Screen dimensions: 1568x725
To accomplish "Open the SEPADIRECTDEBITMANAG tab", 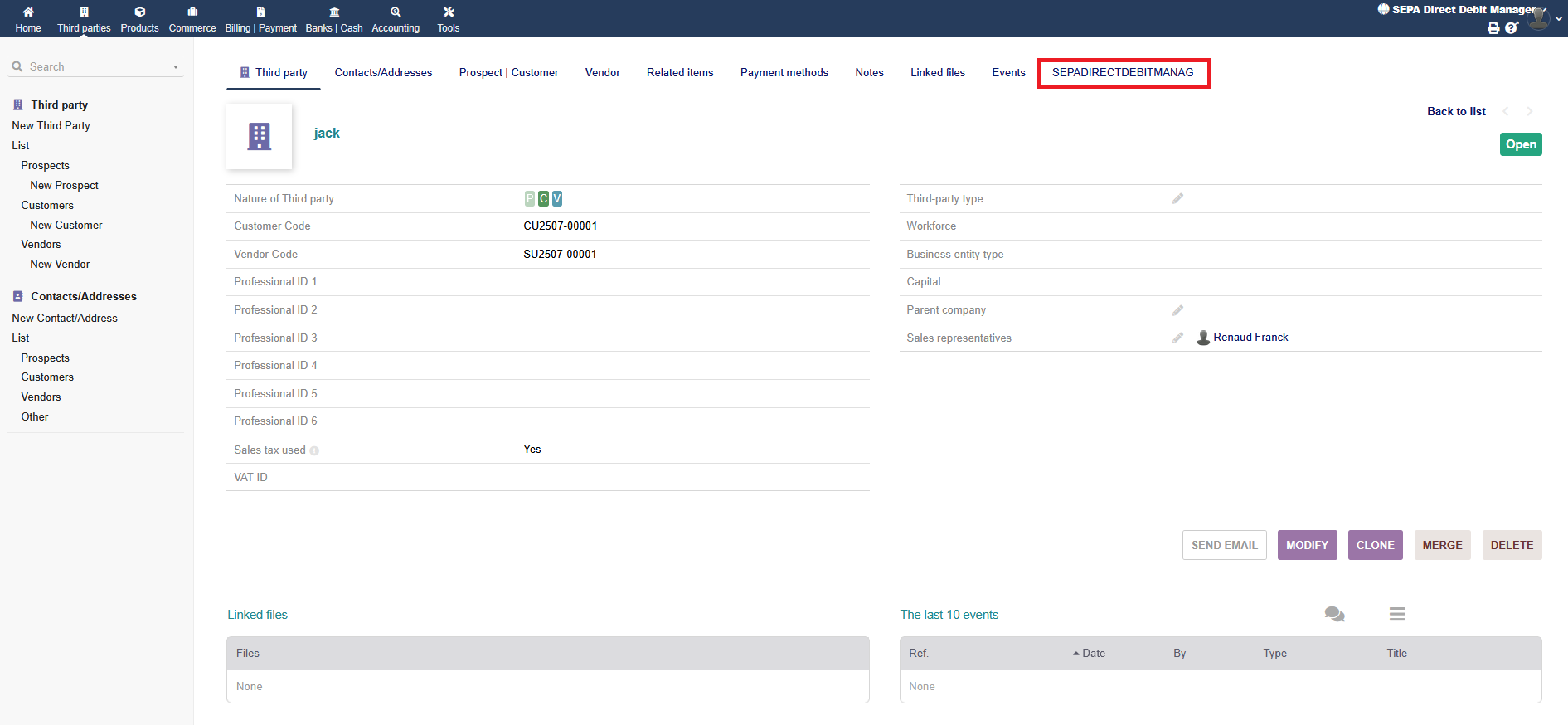I will 1123,73.
